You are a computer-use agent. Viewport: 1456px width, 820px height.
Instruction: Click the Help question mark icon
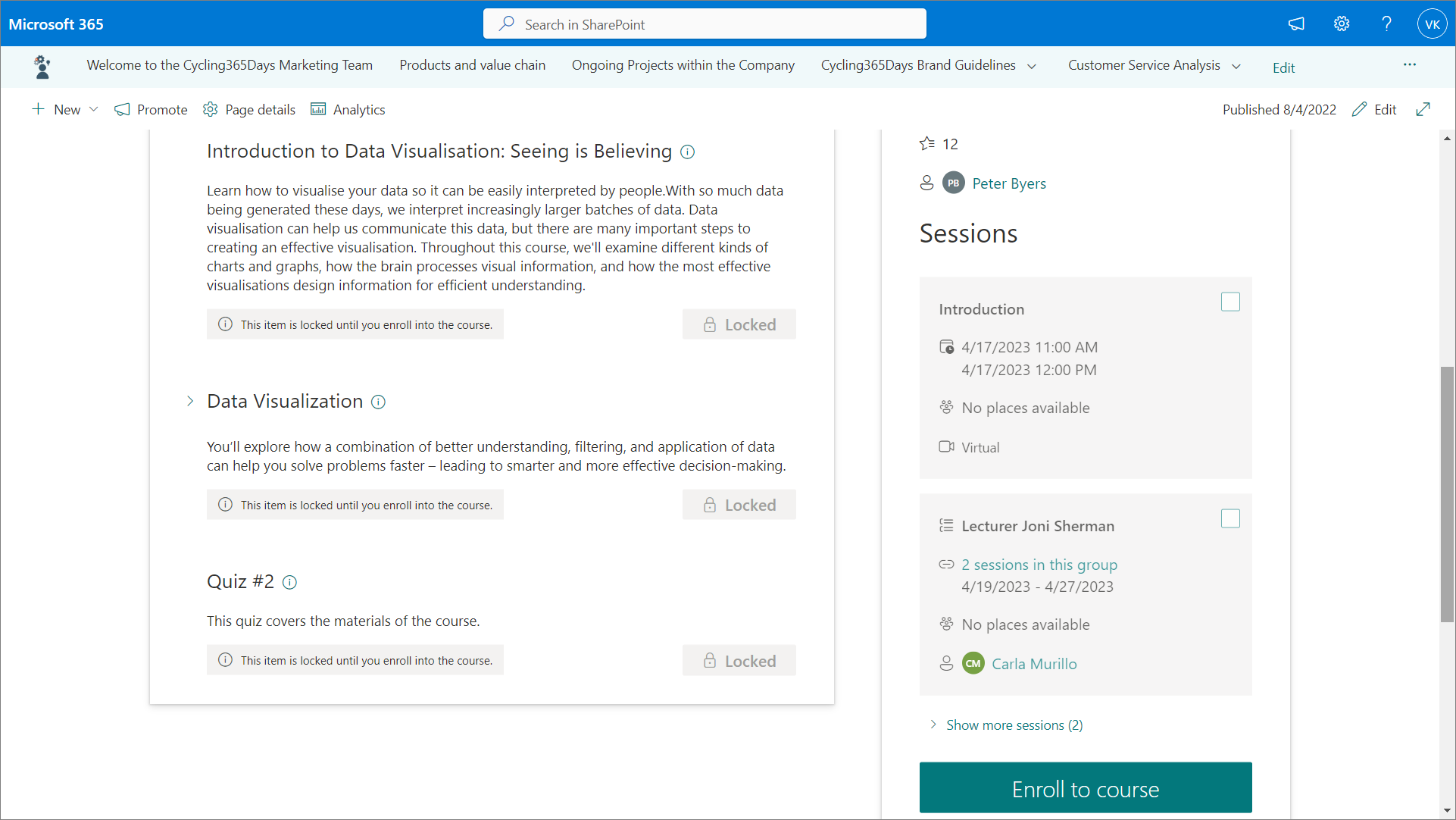tap(1386, 24)
